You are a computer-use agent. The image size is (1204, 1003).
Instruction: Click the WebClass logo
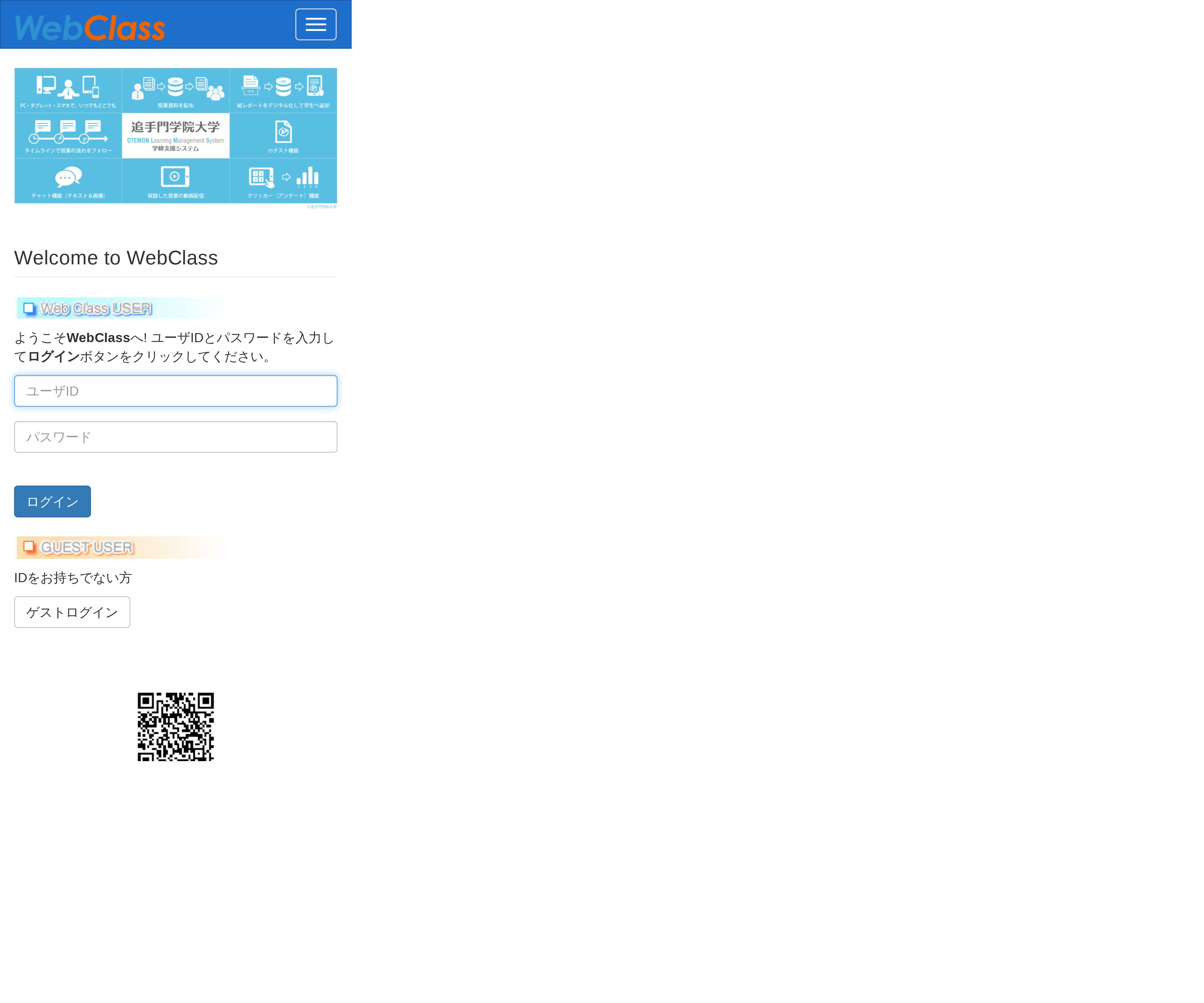pos(90,27)
